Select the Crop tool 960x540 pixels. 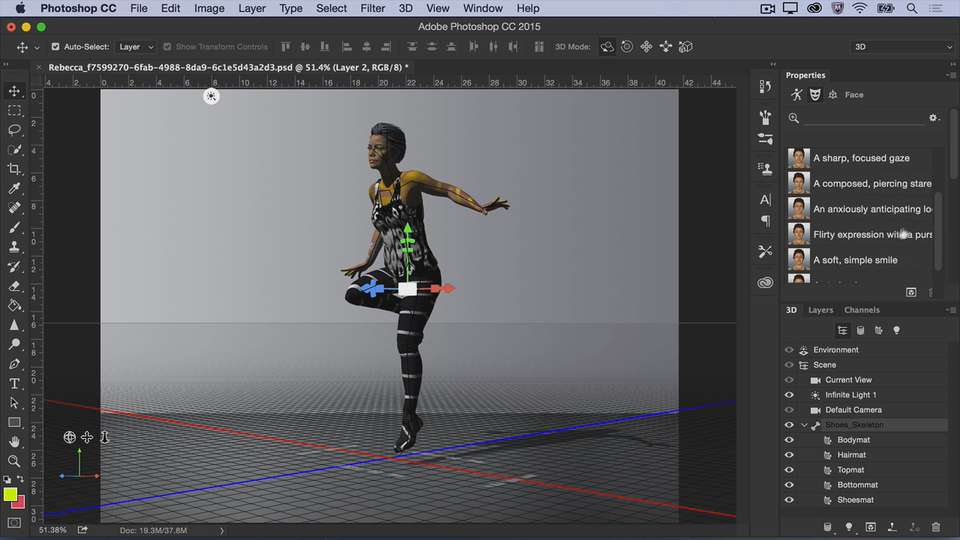(x=14, y=169)
